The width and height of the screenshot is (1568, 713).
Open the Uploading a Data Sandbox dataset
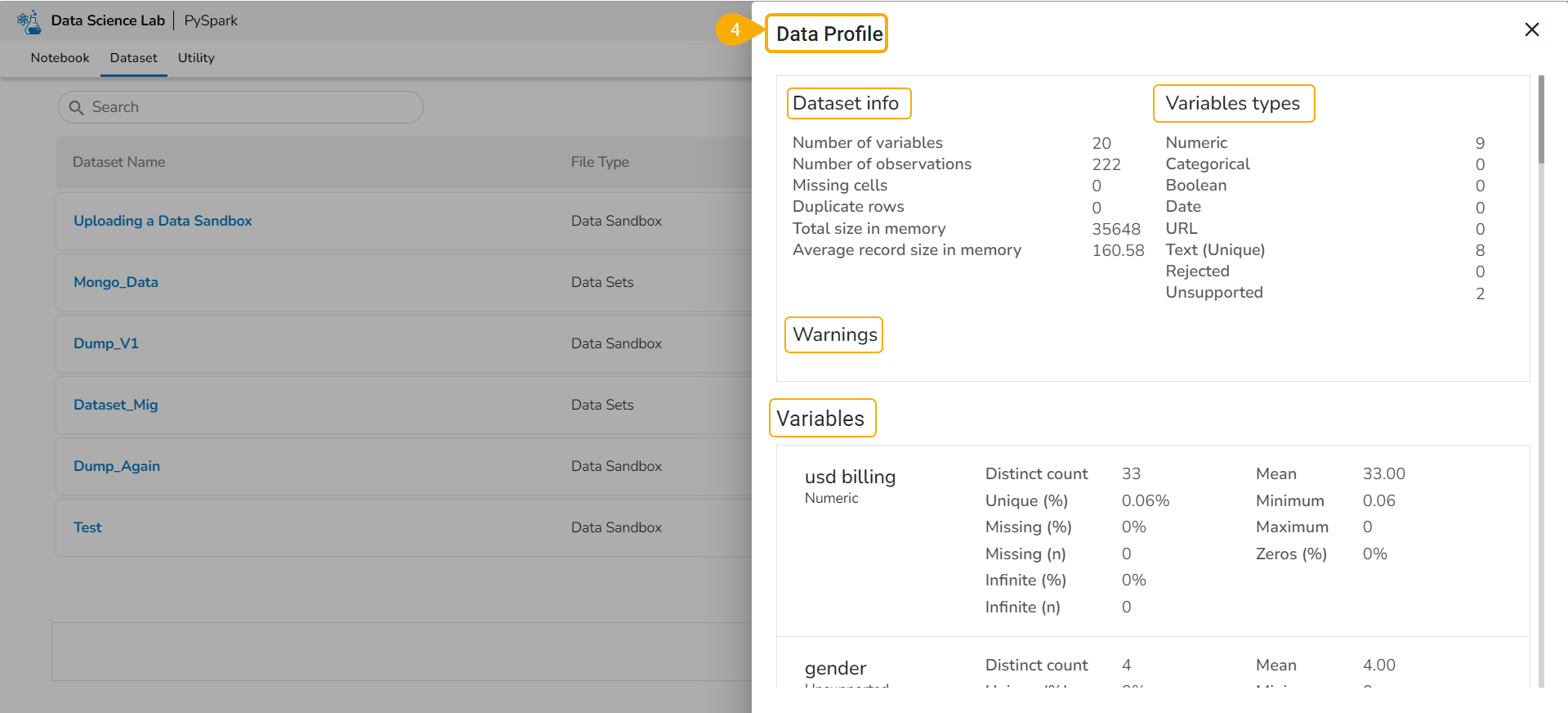(x=163, y=221)
